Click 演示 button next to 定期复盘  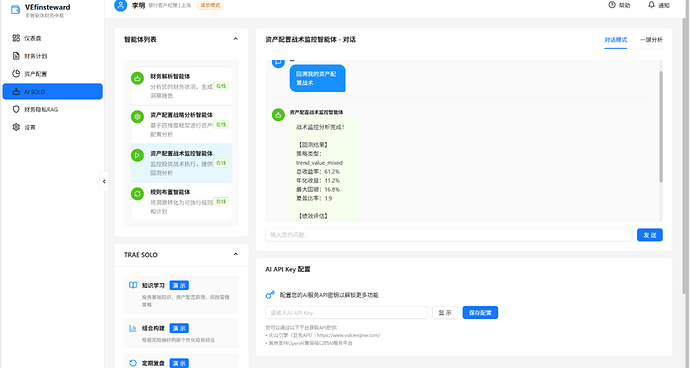[179, 363]
